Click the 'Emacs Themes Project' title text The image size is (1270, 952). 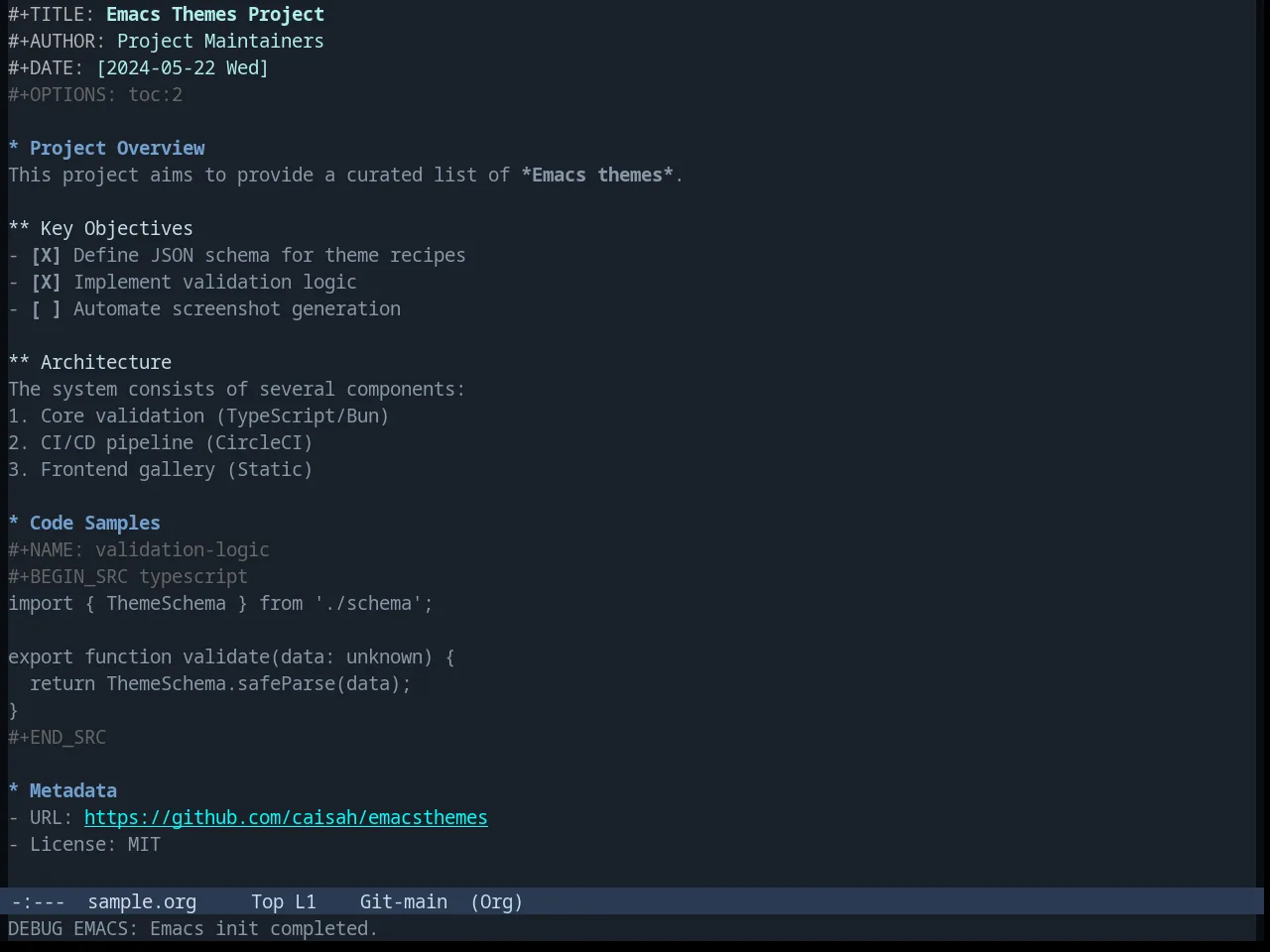tap(215, 15)
